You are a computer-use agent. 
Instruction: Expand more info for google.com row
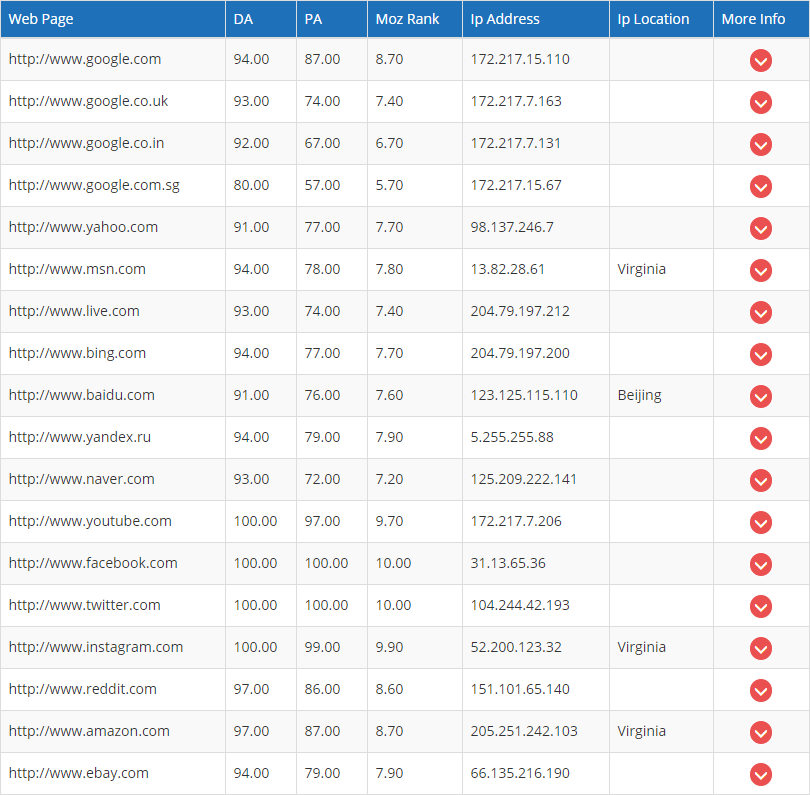point(760,60)
